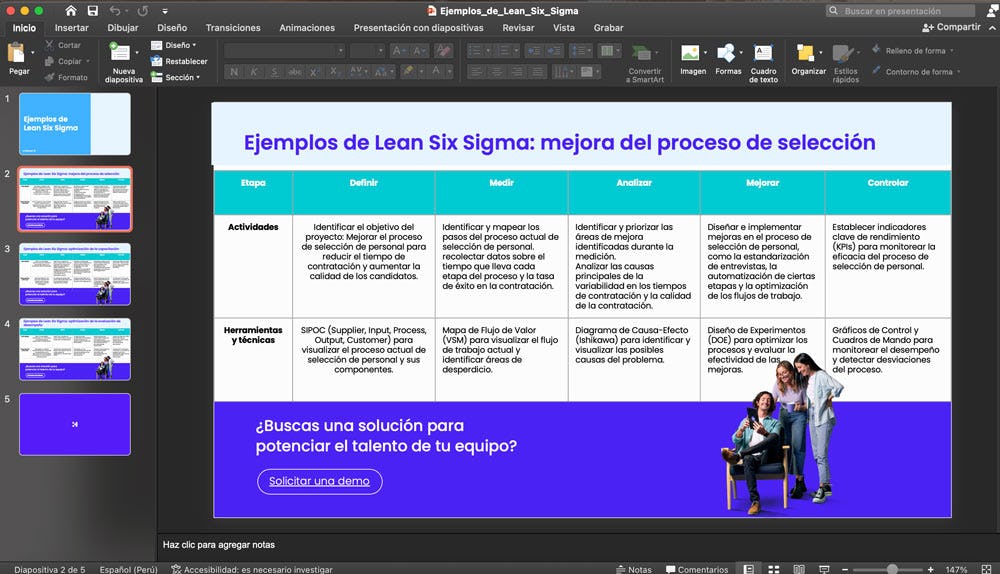This screenshot has height=574, width=1000.
Task: Add a slide with Nueva diapositiva icon
Action: pos(119,52)
